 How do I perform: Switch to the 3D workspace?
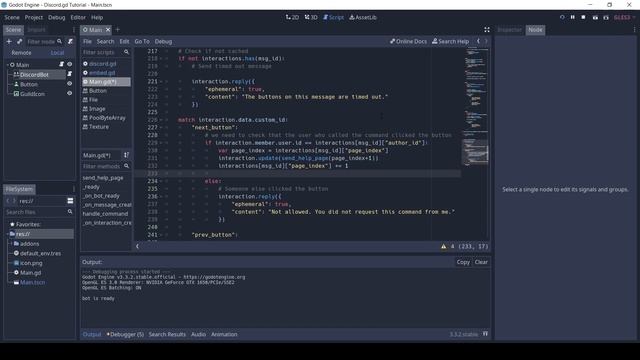coord(311,17)
